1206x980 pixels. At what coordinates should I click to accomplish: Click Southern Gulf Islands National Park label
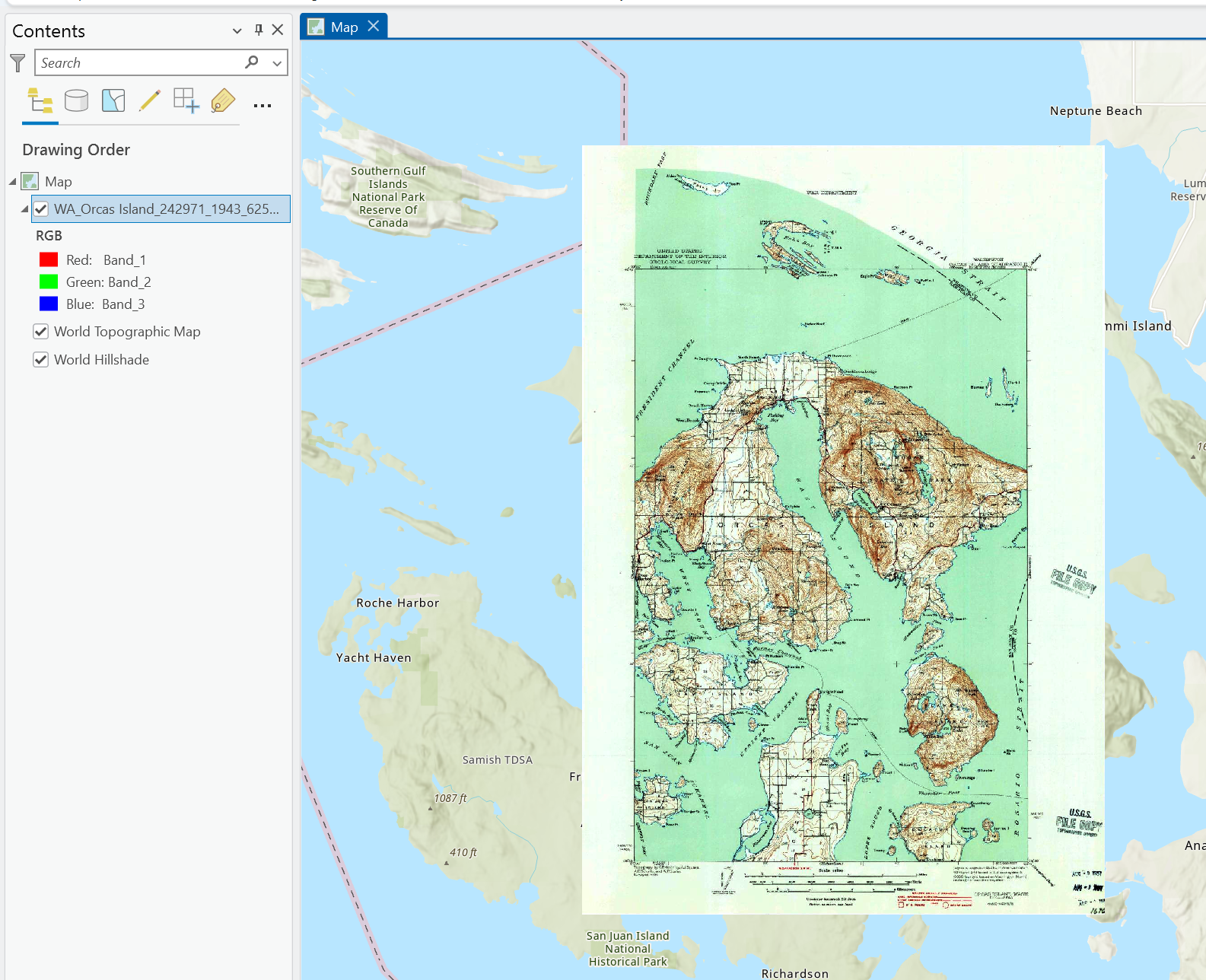tap(388, 197)
